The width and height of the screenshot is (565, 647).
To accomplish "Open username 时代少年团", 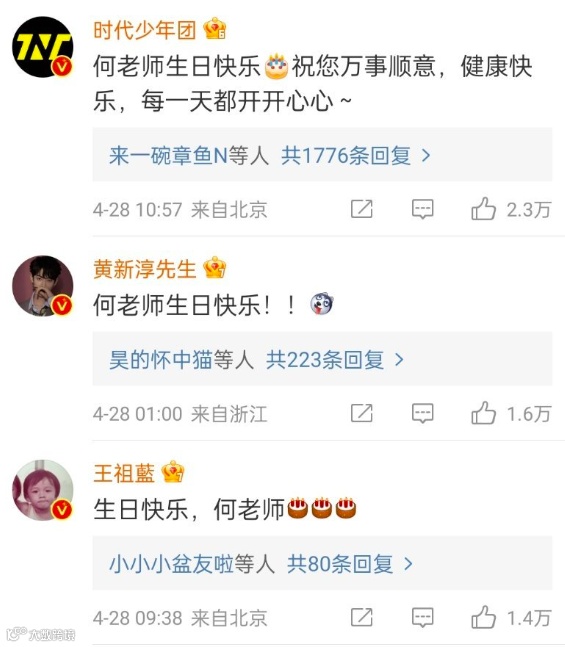I will coord(144,30).
